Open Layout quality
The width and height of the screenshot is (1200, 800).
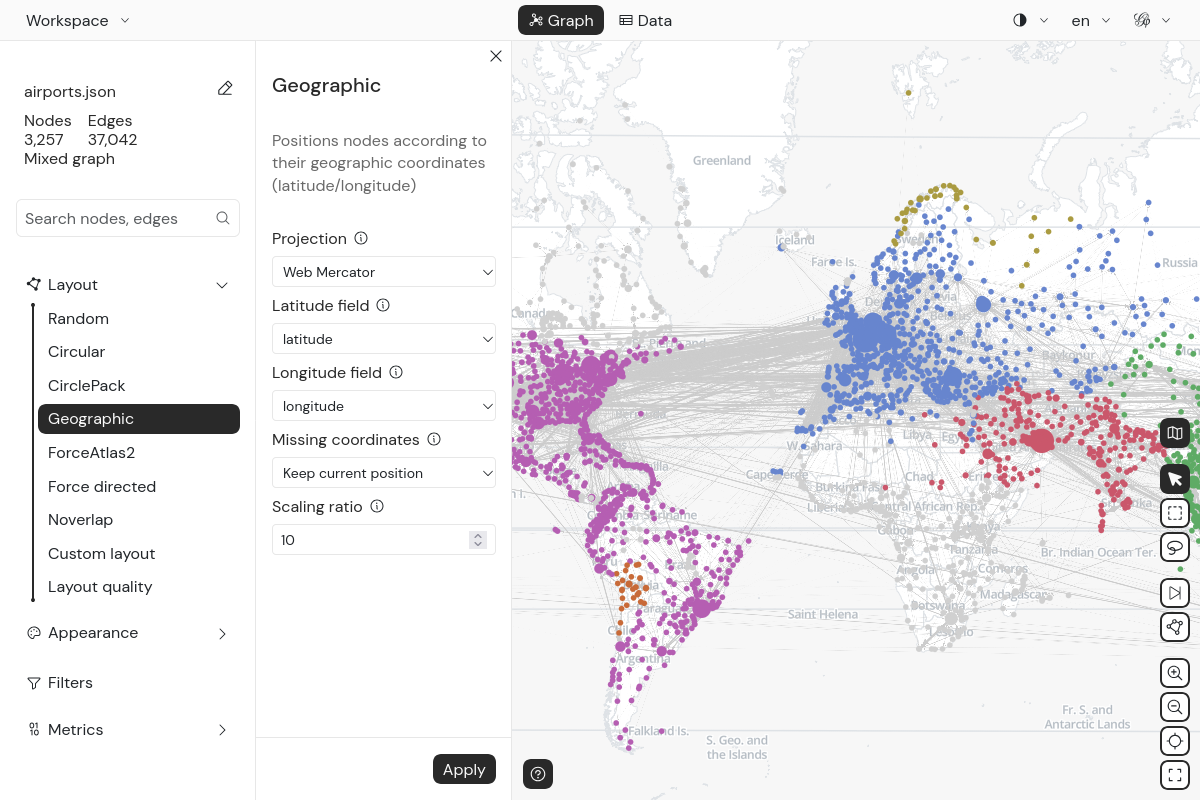pyautogui.click(x=139, y=587)
